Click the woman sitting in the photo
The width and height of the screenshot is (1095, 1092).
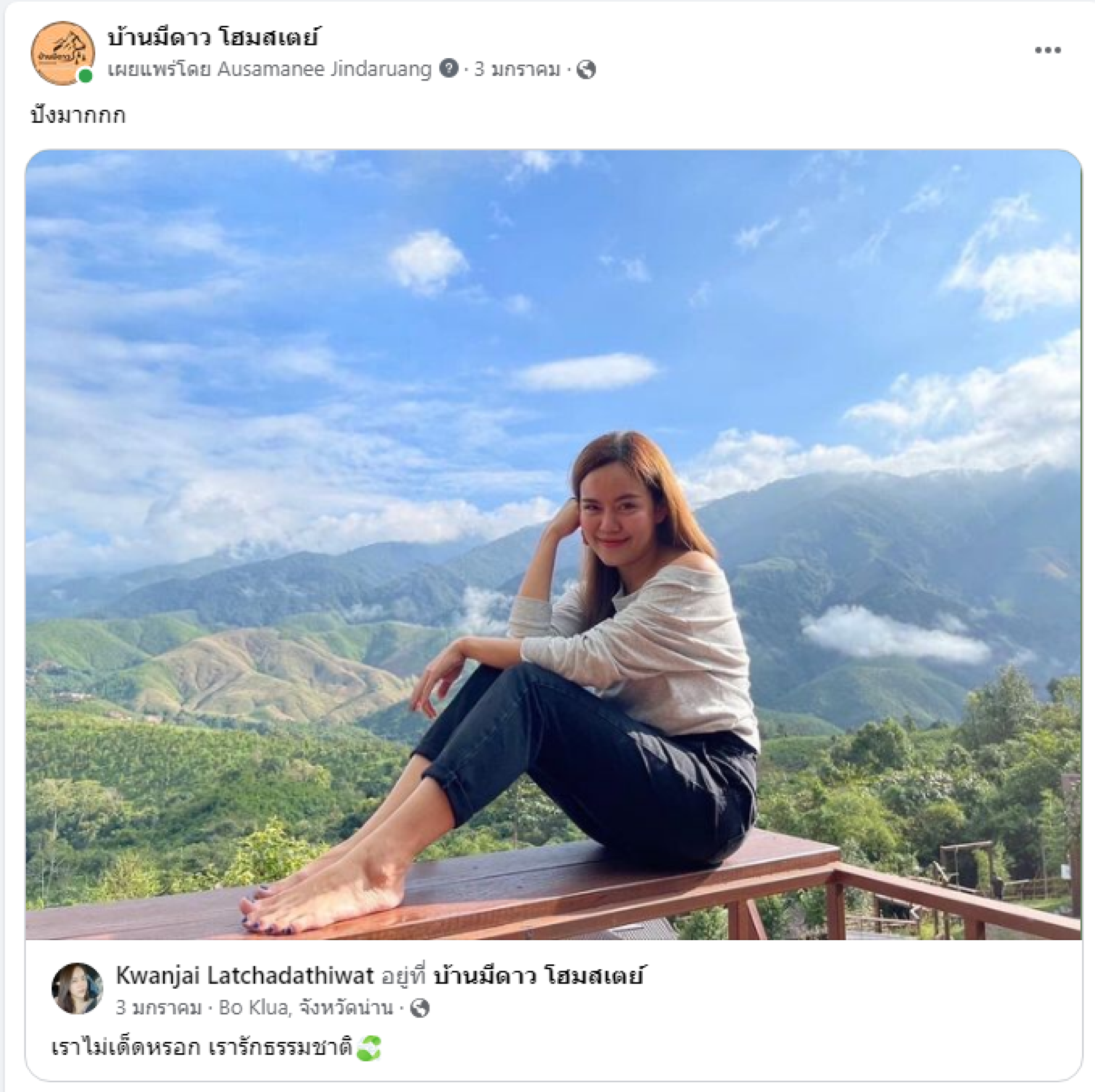pyautogui.click(x=616, y=656)
